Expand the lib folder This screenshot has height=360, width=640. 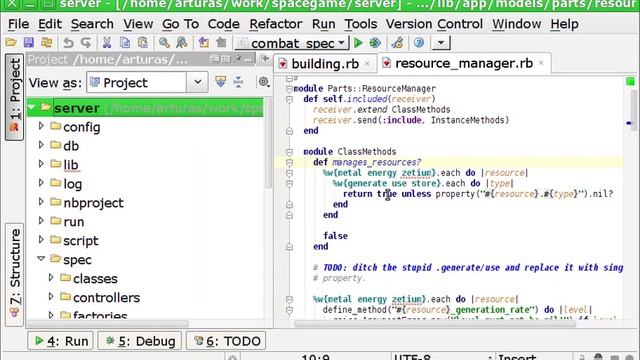pos(41,164)
